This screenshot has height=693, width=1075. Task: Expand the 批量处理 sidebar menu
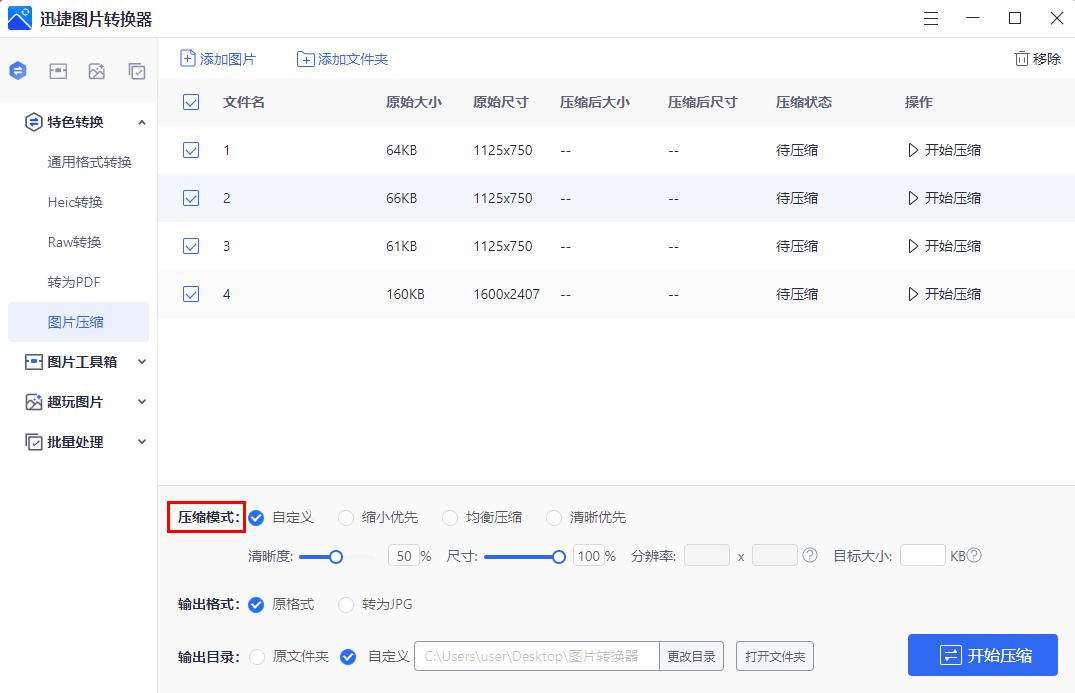(x=142, y=442)
